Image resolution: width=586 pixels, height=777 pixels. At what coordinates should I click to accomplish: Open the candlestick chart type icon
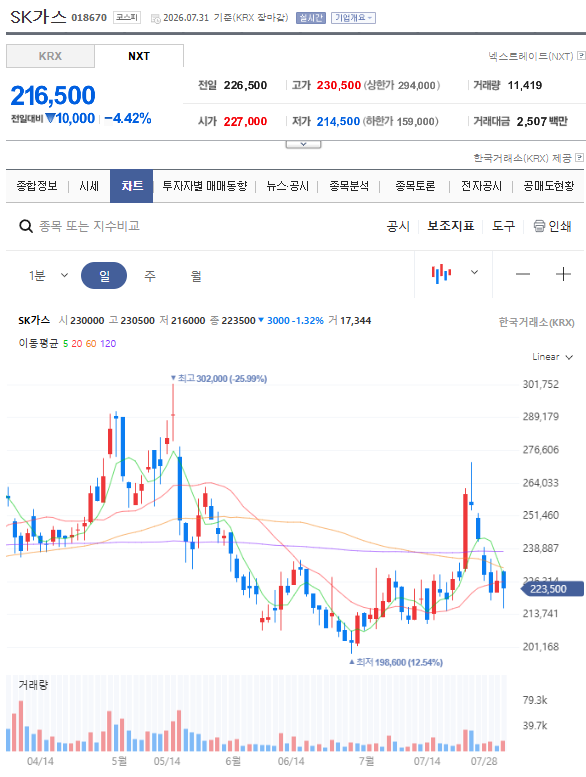coord(441,274)
